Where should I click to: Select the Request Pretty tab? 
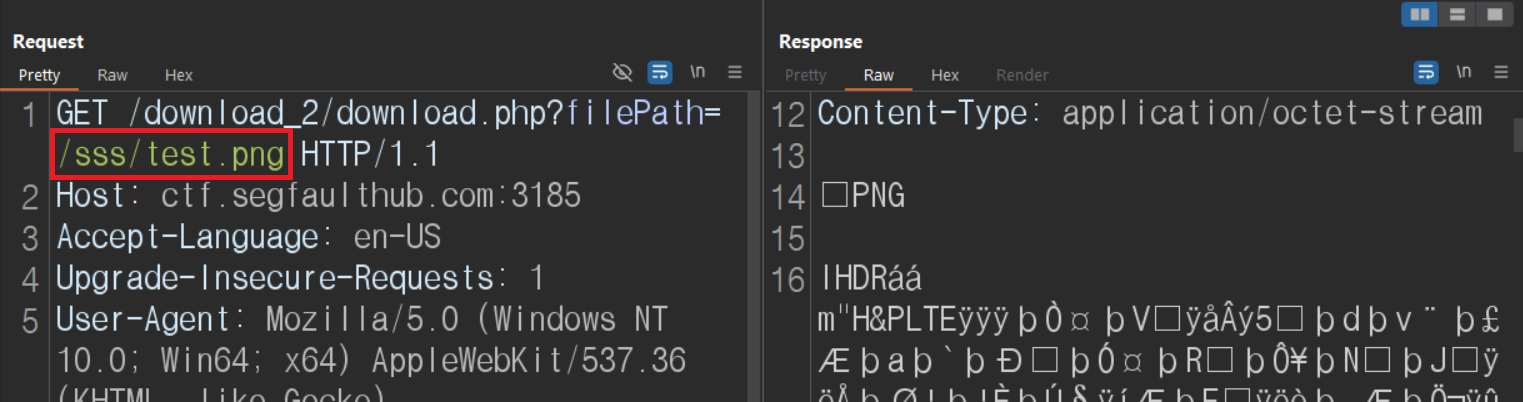tap(40, 75)
